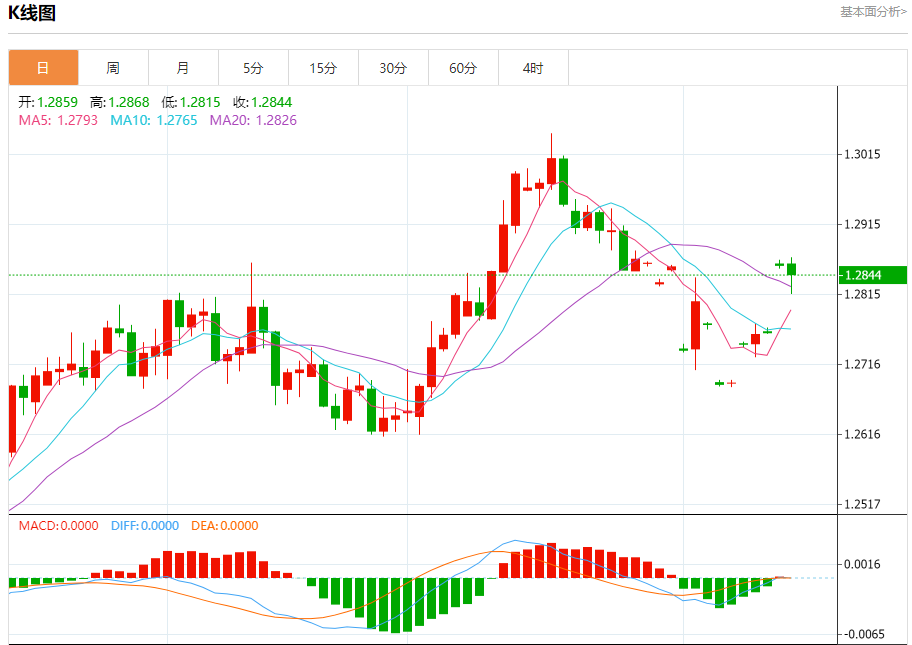Switch to the 月 monthly tab
912x645 pixels.
(x=183, y=68)
